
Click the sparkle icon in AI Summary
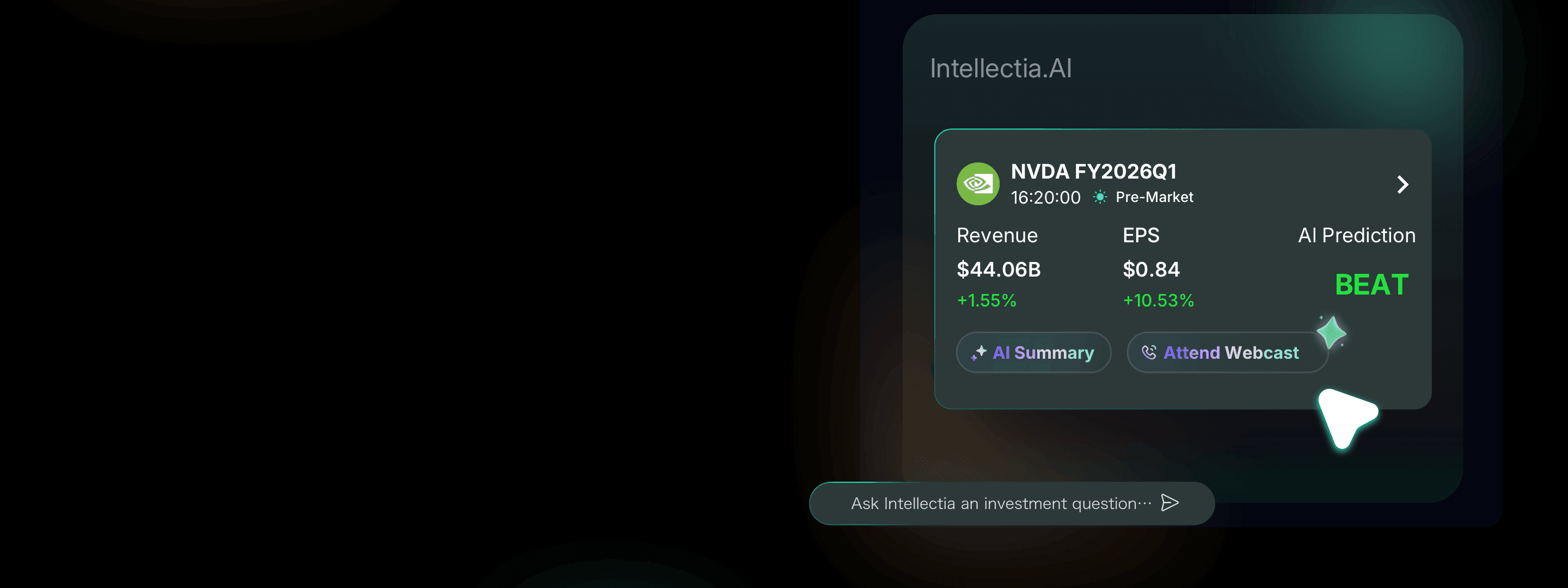click(978, 353)
